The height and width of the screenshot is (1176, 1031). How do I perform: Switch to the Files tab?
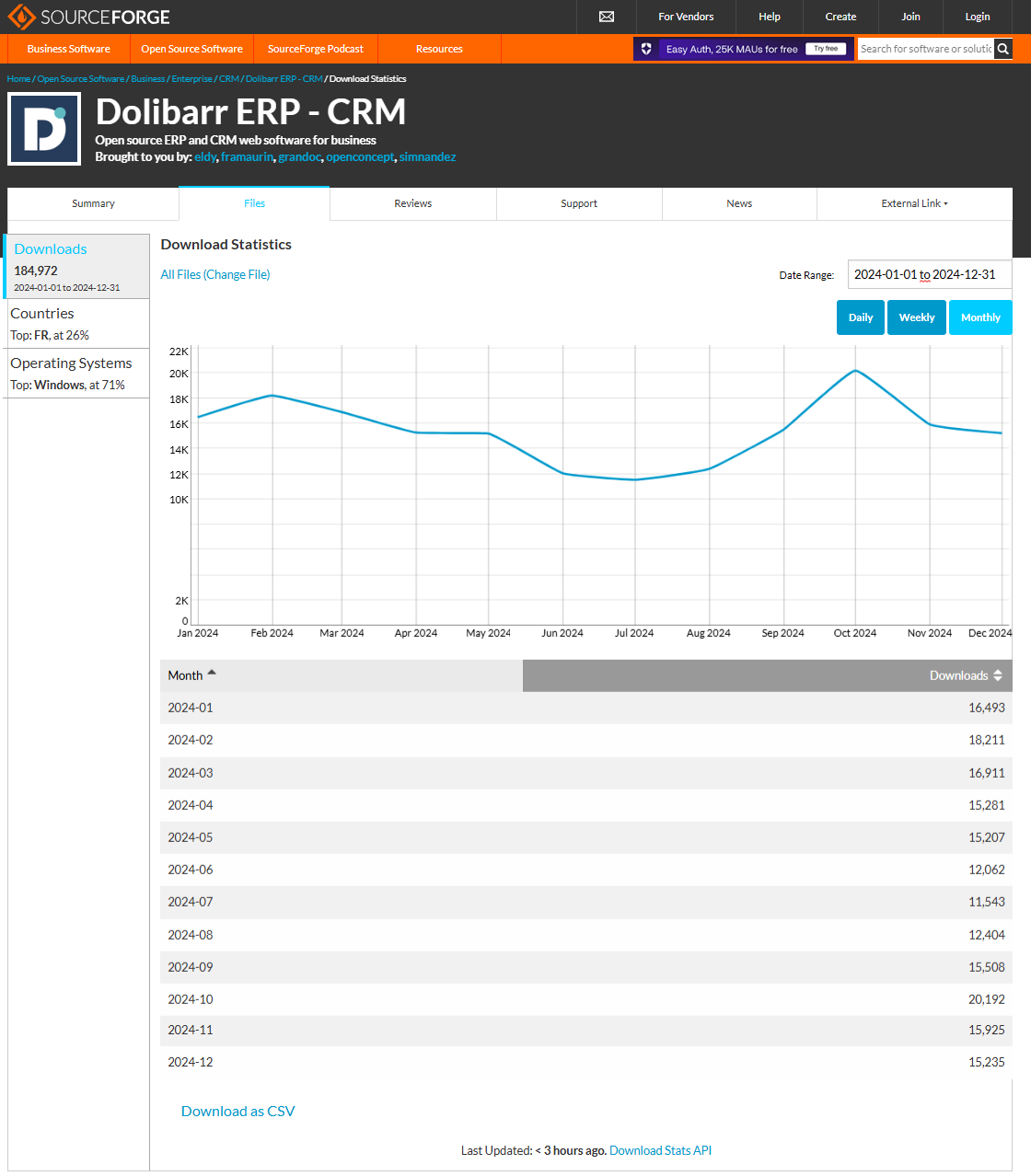coord(254,203)
